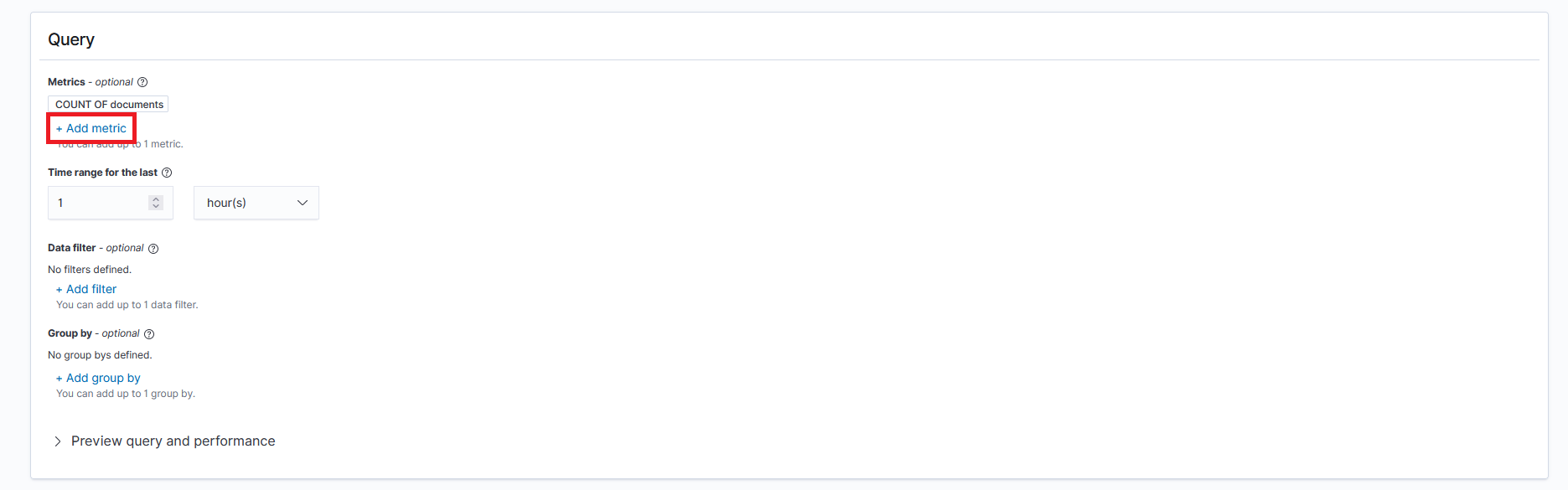Click the chevron arrow of hour(s) selector
Image resolution: width=1568 pixels, height=490 pixels.
coord(303,203)
